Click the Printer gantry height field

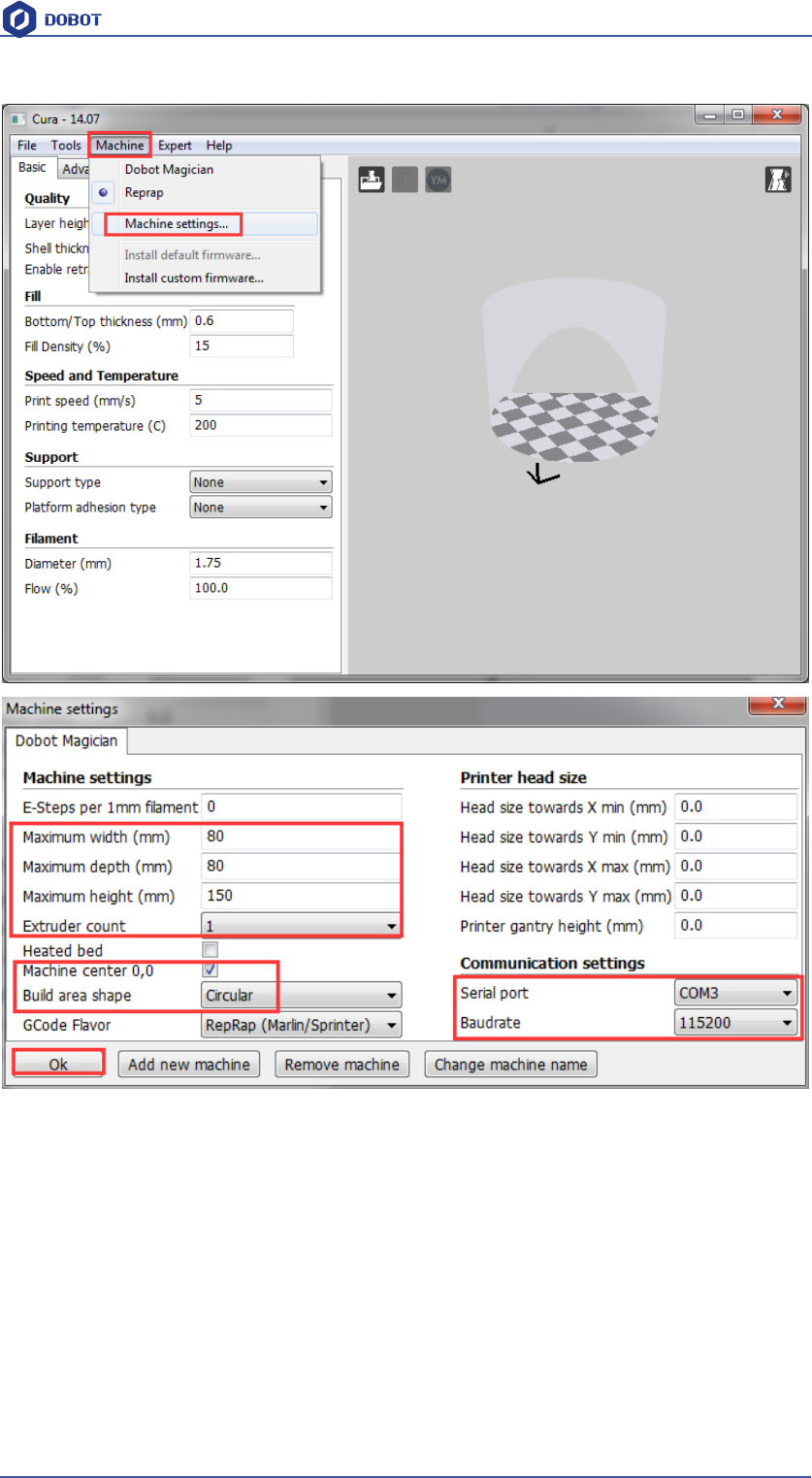[735, 925]
